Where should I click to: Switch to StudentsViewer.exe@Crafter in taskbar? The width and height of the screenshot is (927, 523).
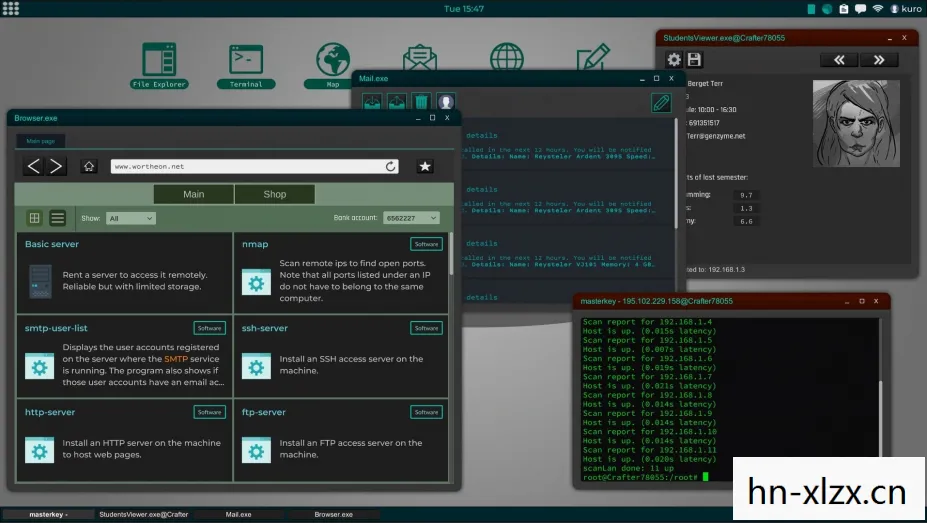(x=144, y=515)
